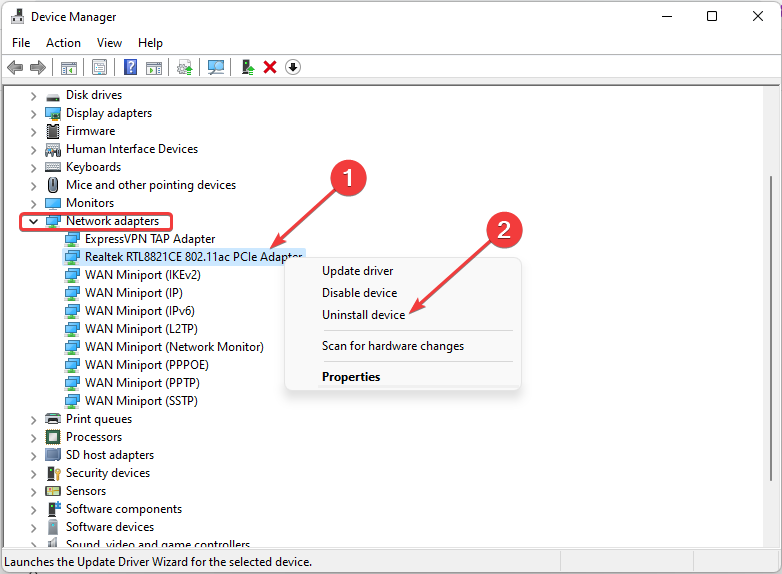
Task: Collapse the Network adapters category
Action: coord(34,221)
